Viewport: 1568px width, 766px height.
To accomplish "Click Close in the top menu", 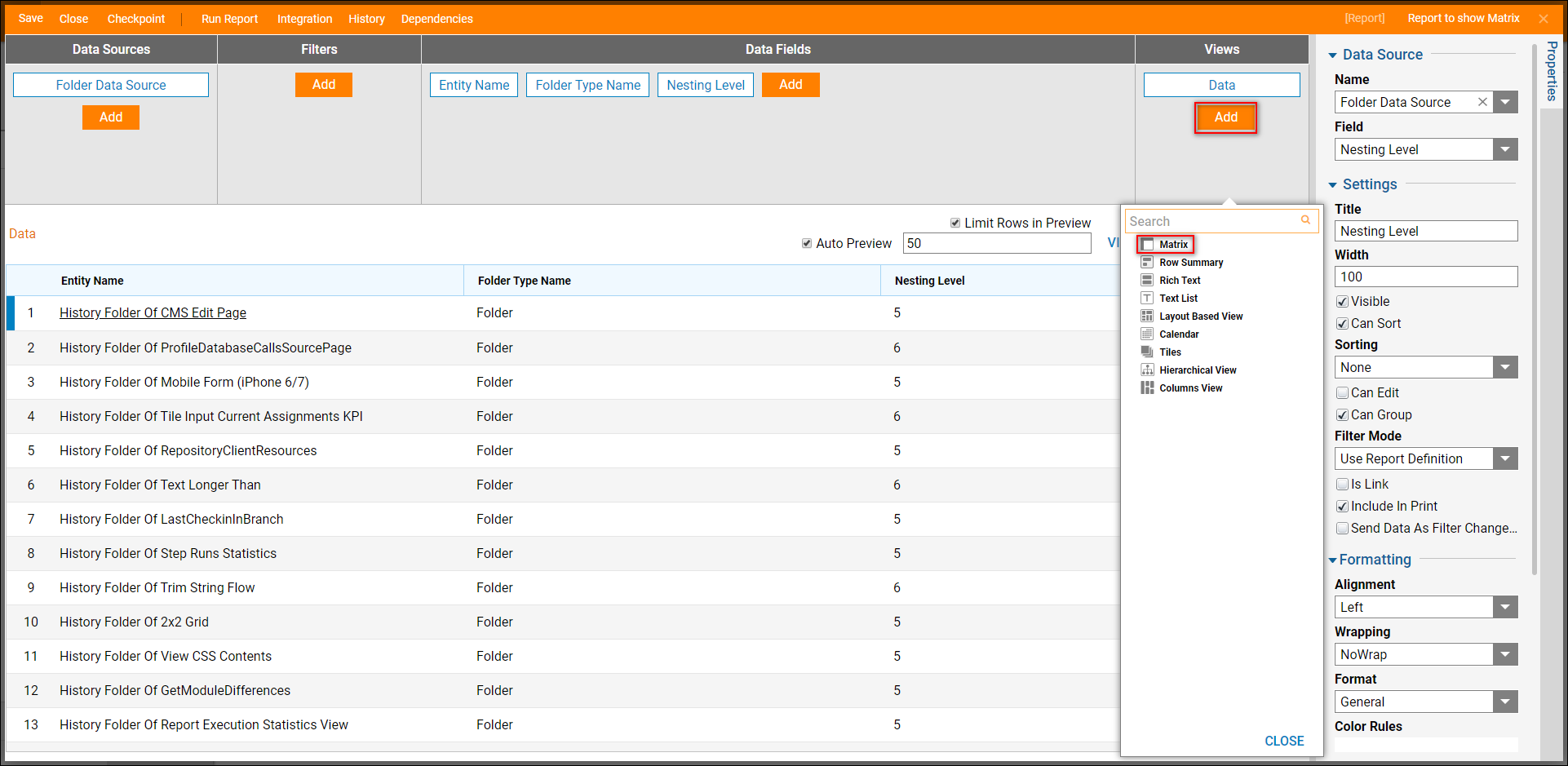I will click(73, 19).
